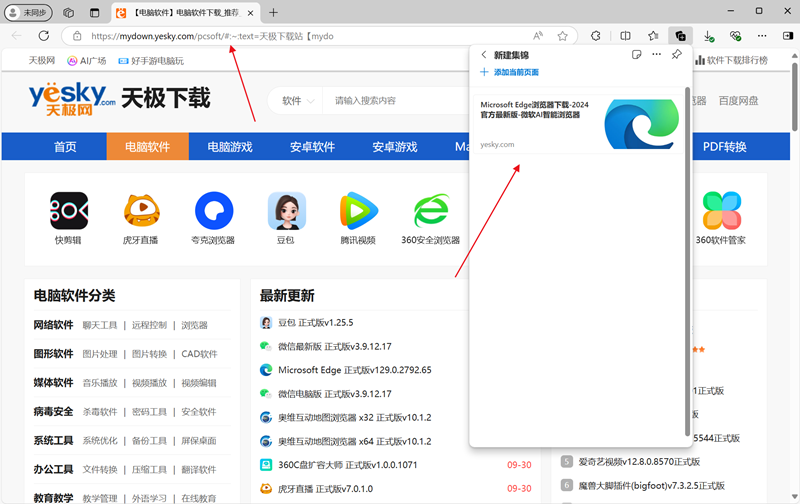This screenshot has width=800, height=504.
Task: Expand the 软件 search type dropdown
Action: pyautogui.click(x=298, y=100)
